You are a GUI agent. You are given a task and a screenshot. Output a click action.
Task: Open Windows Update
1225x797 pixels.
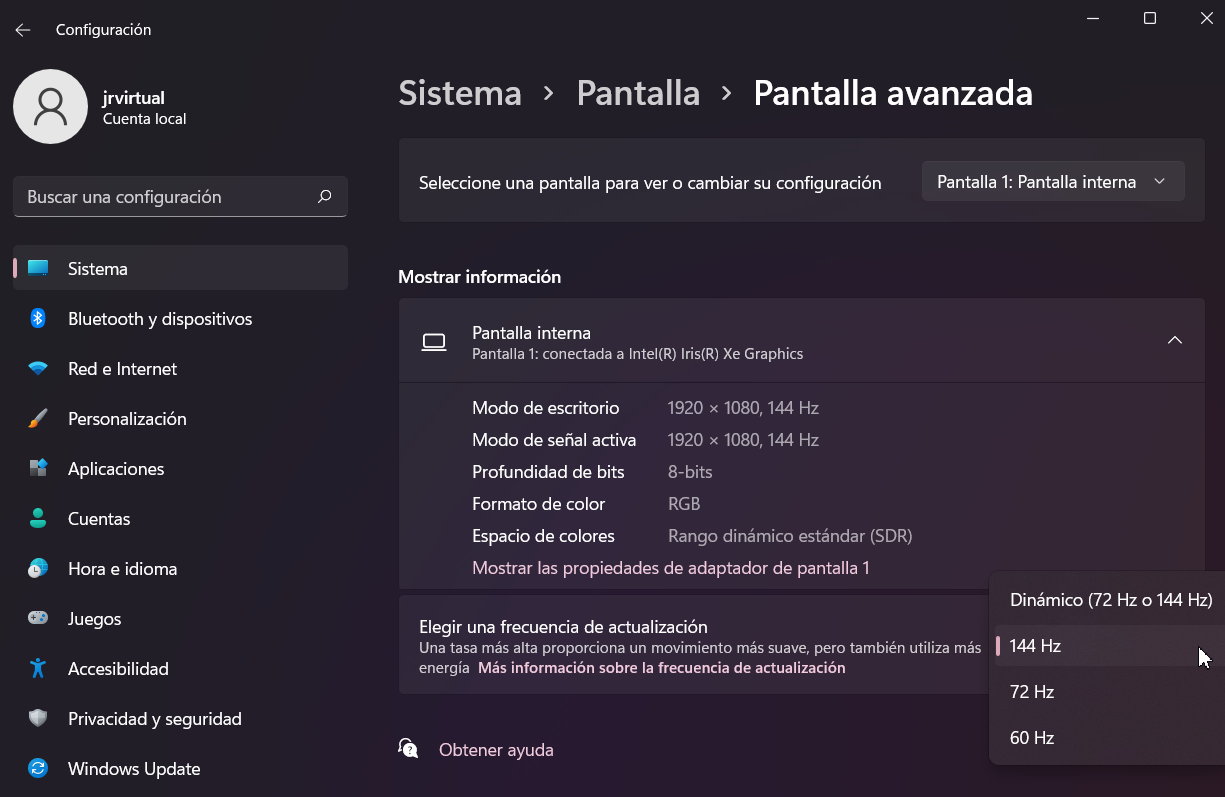coord(135,768)
